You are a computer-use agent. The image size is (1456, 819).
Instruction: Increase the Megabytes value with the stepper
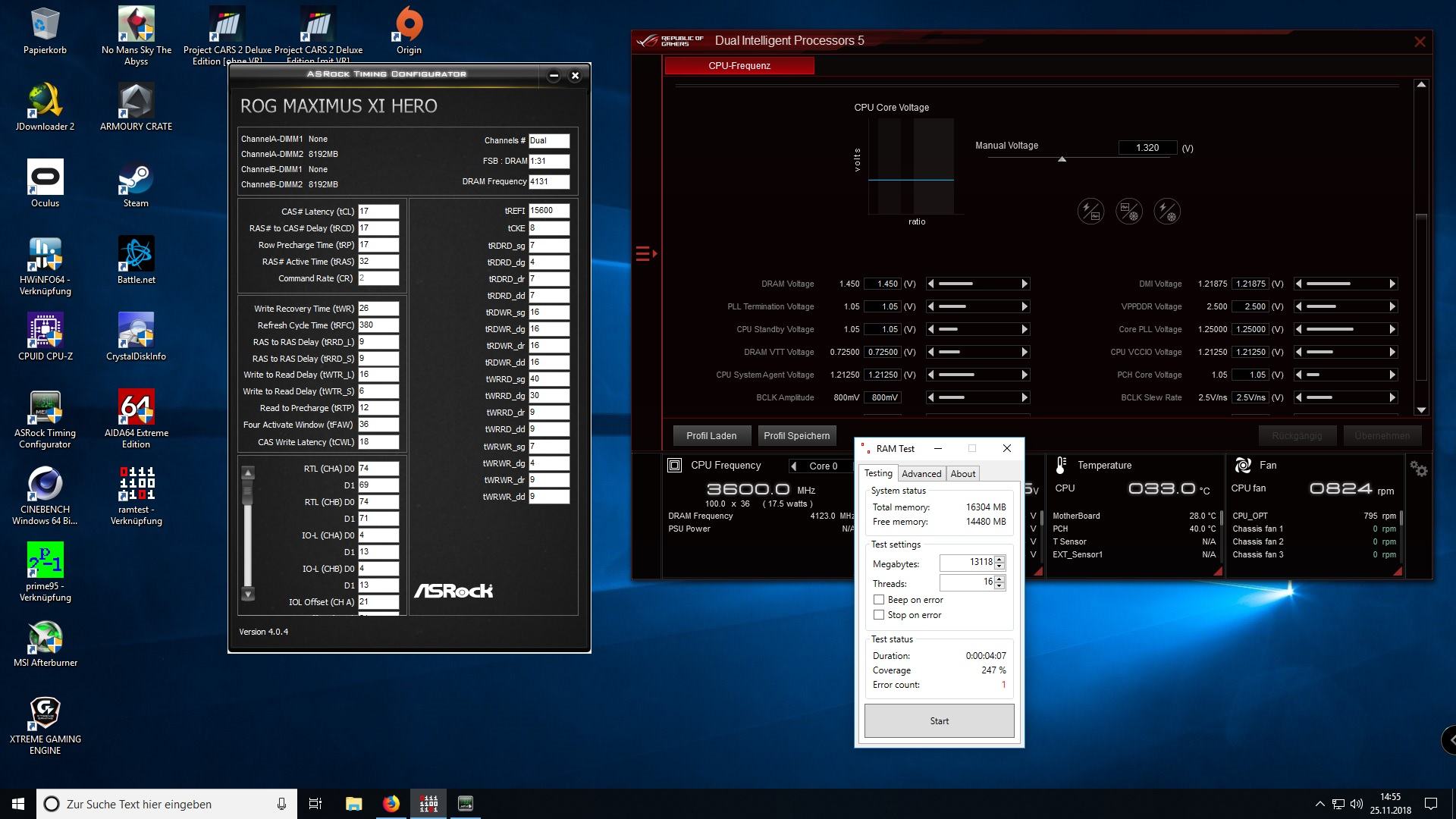click(x=999, y=560)
